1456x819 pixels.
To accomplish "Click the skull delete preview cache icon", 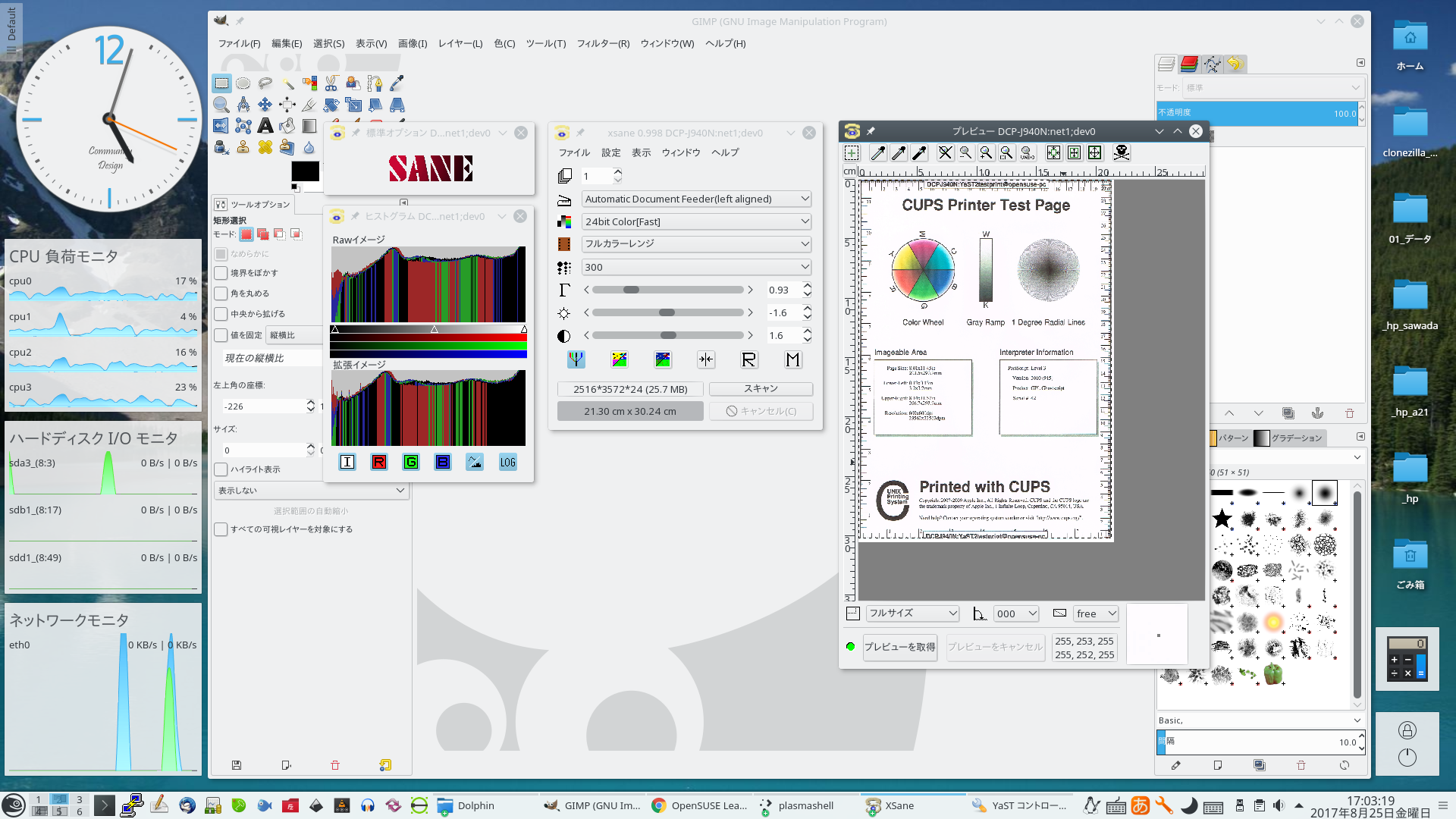I will coord(1122,153).
